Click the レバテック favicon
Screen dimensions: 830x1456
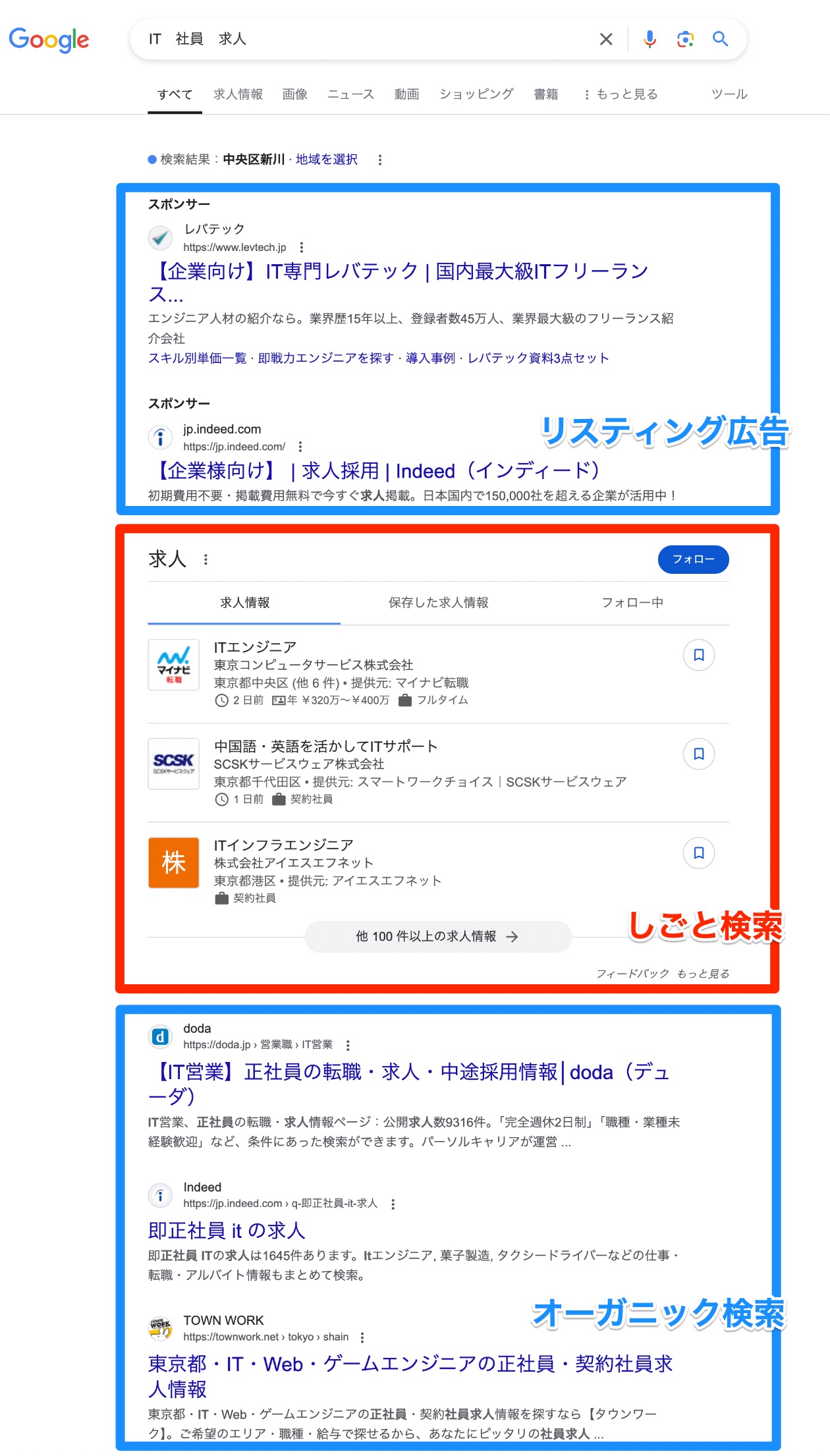(160, 237)
